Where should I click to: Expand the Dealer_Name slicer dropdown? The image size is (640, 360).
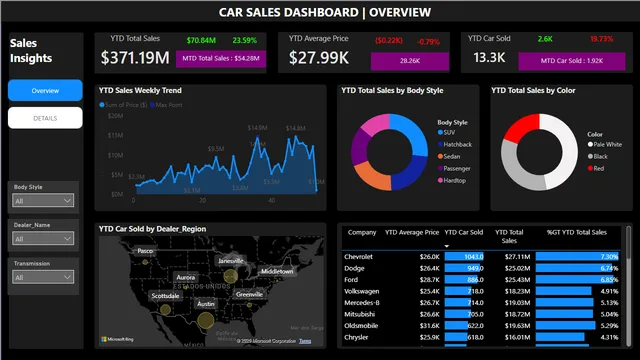click(x=43, y=238)
